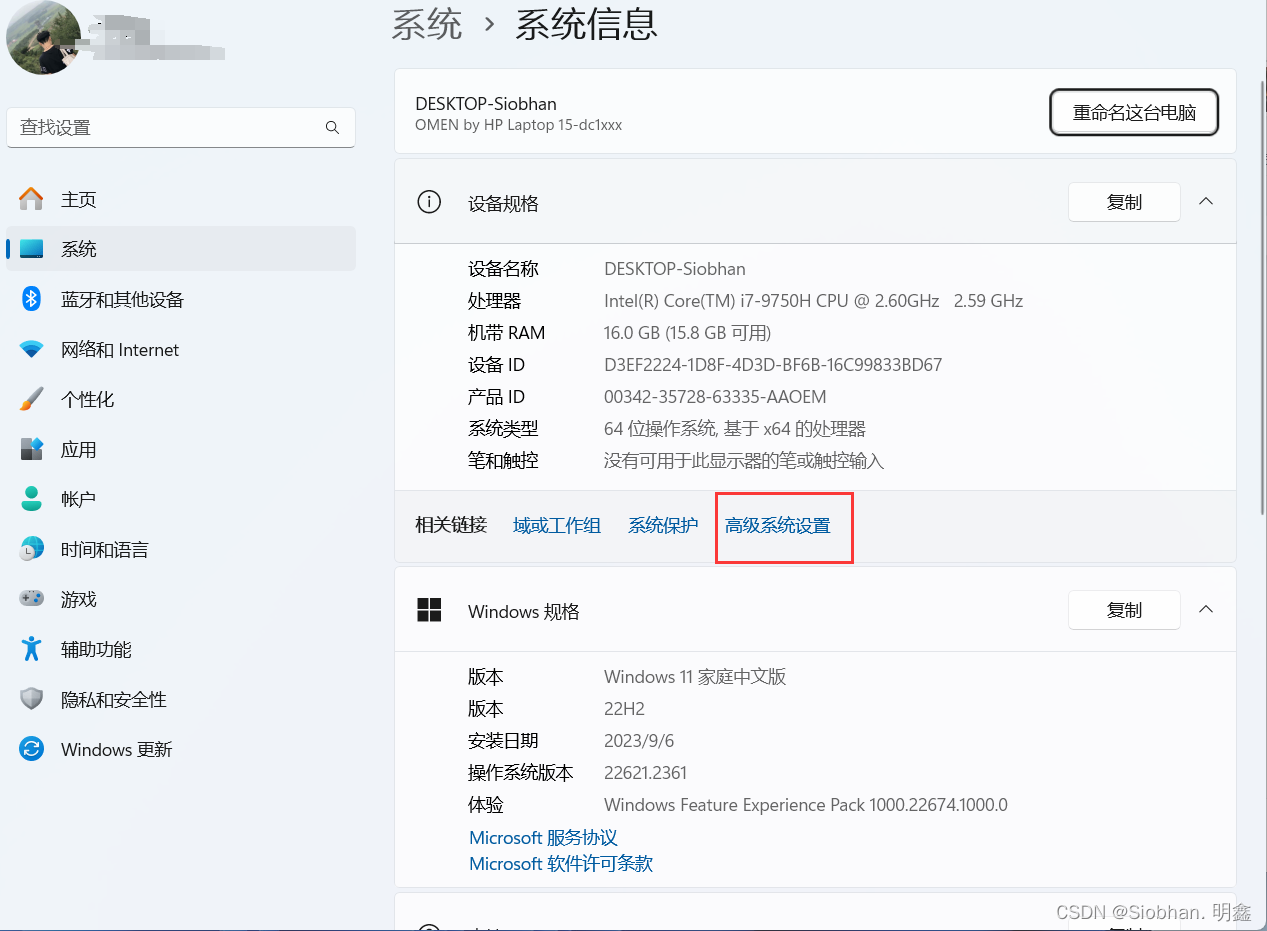Open Microsoft 软件许可条款 link
The height and width of the screenshot is (931, 1267).
(x=561, y=863)
